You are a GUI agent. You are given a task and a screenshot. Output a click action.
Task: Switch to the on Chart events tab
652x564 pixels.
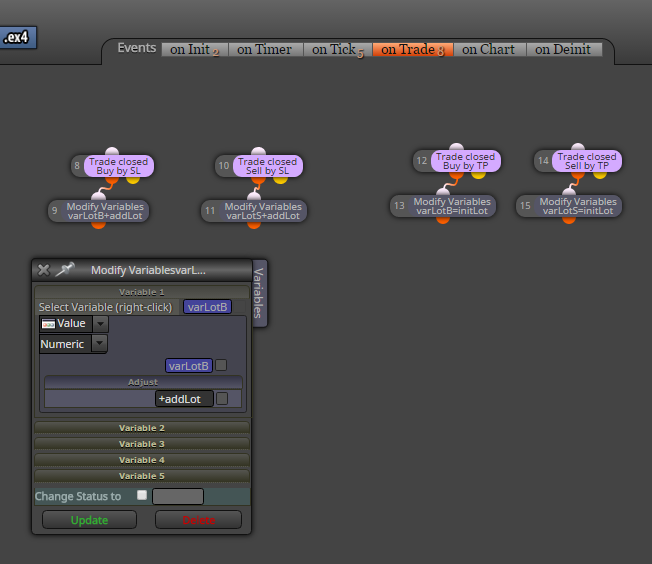coord(489,49)
